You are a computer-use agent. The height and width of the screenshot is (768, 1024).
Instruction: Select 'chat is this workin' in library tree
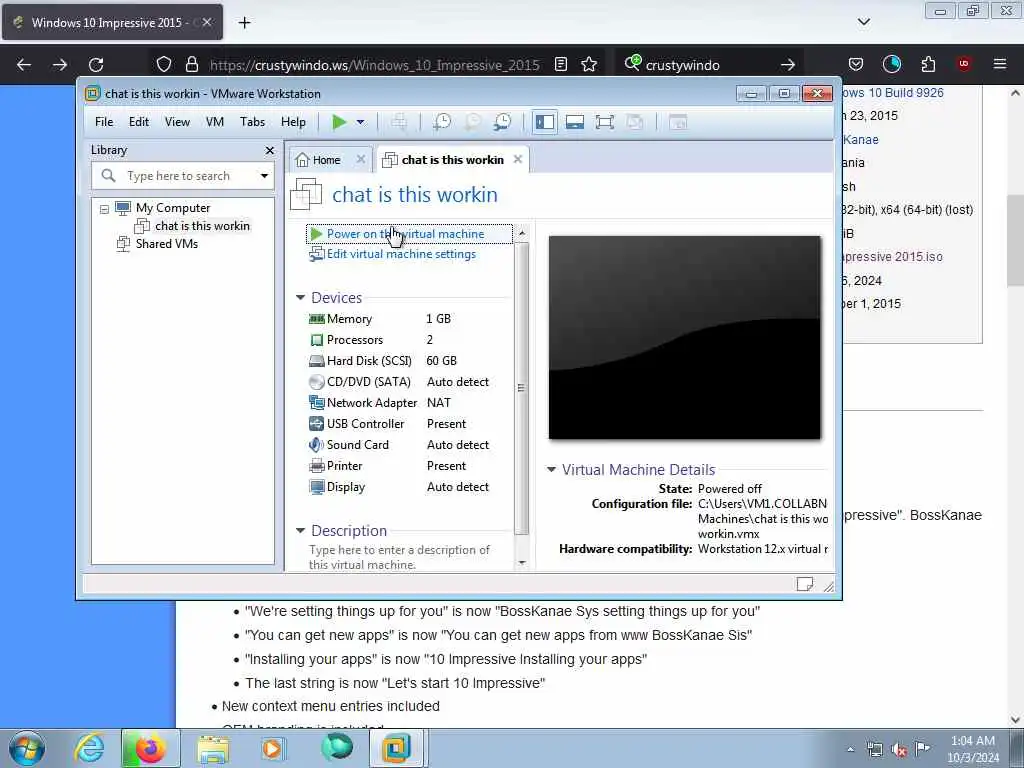point(202,226)
